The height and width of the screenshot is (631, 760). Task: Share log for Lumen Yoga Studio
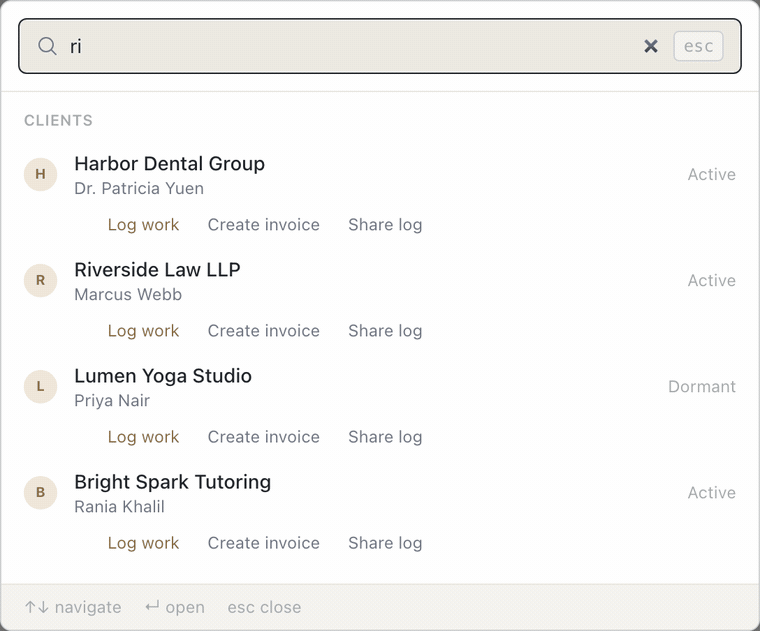pyautogui.click(x=385, y=437)
